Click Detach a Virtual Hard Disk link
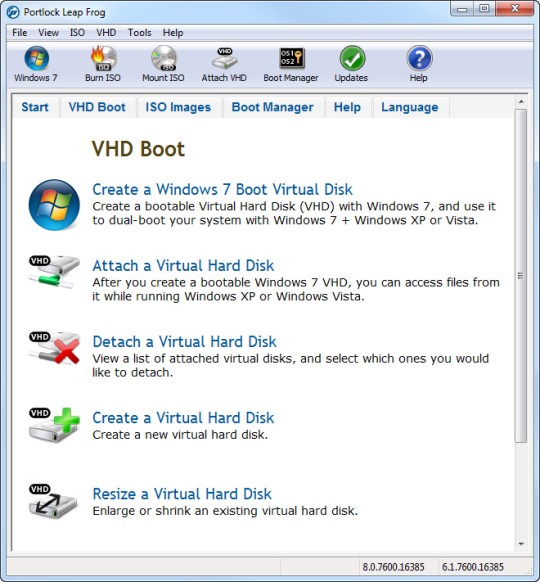This screenshot has height=582, width=540. coord(184,341)
